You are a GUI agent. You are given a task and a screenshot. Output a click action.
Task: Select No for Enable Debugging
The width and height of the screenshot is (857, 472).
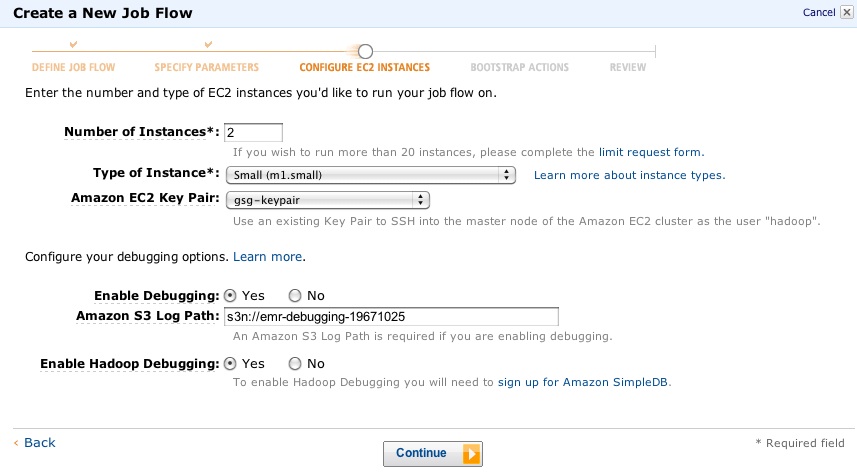click(294, 296)
